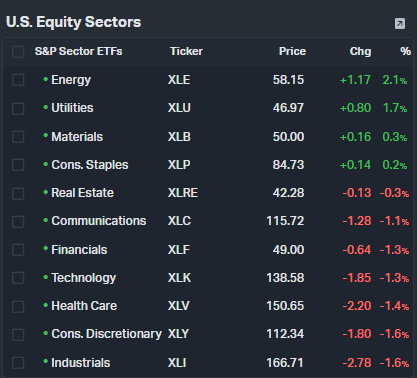
Task: Click the Energy percent 2.1%
Action: click(395, 80)
